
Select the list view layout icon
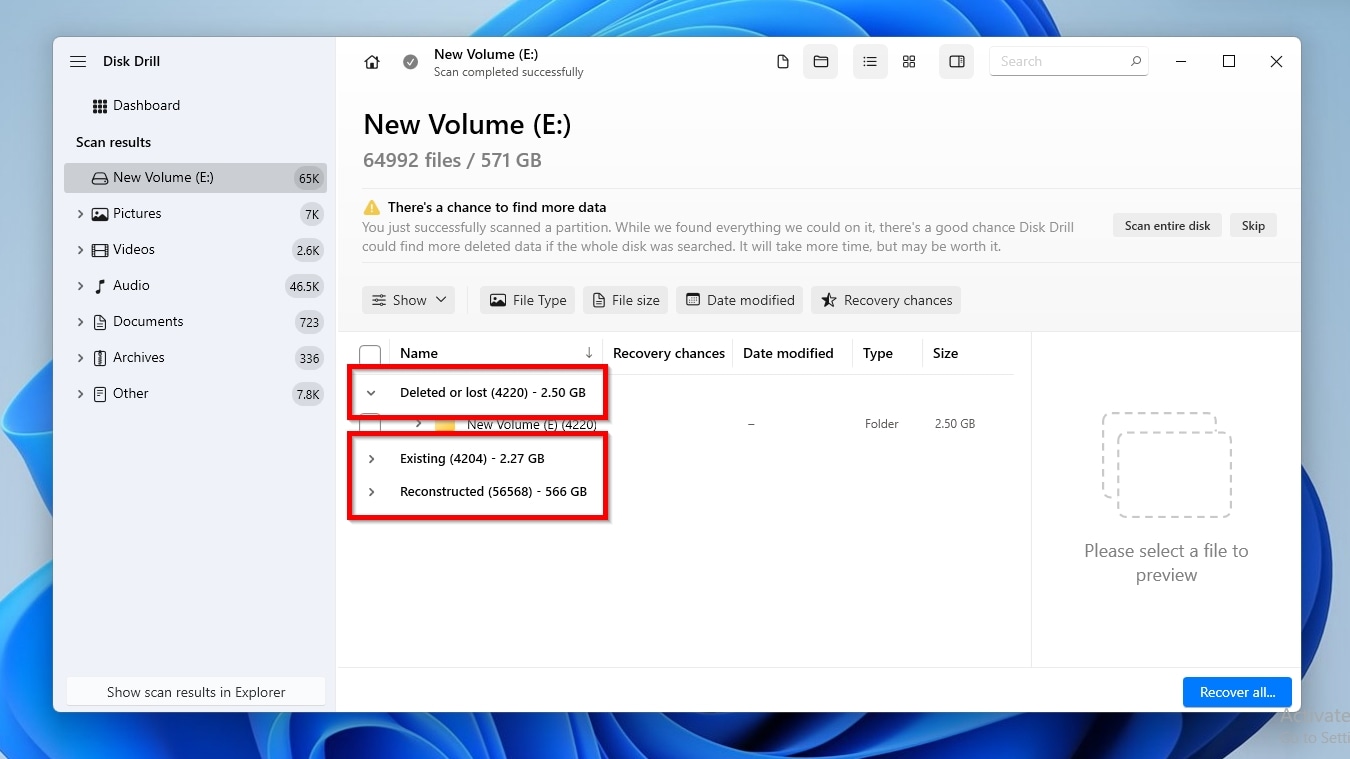pyautogui.click(x=870, y=62)
